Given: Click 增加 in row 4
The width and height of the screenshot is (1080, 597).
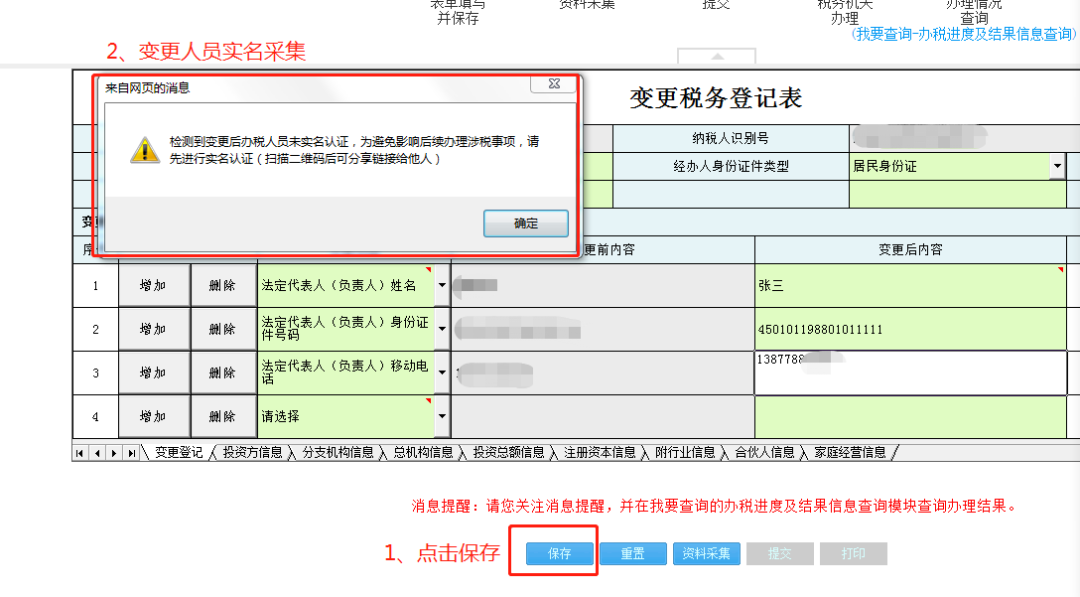Looking at the screenshot, I should point(154,416).
